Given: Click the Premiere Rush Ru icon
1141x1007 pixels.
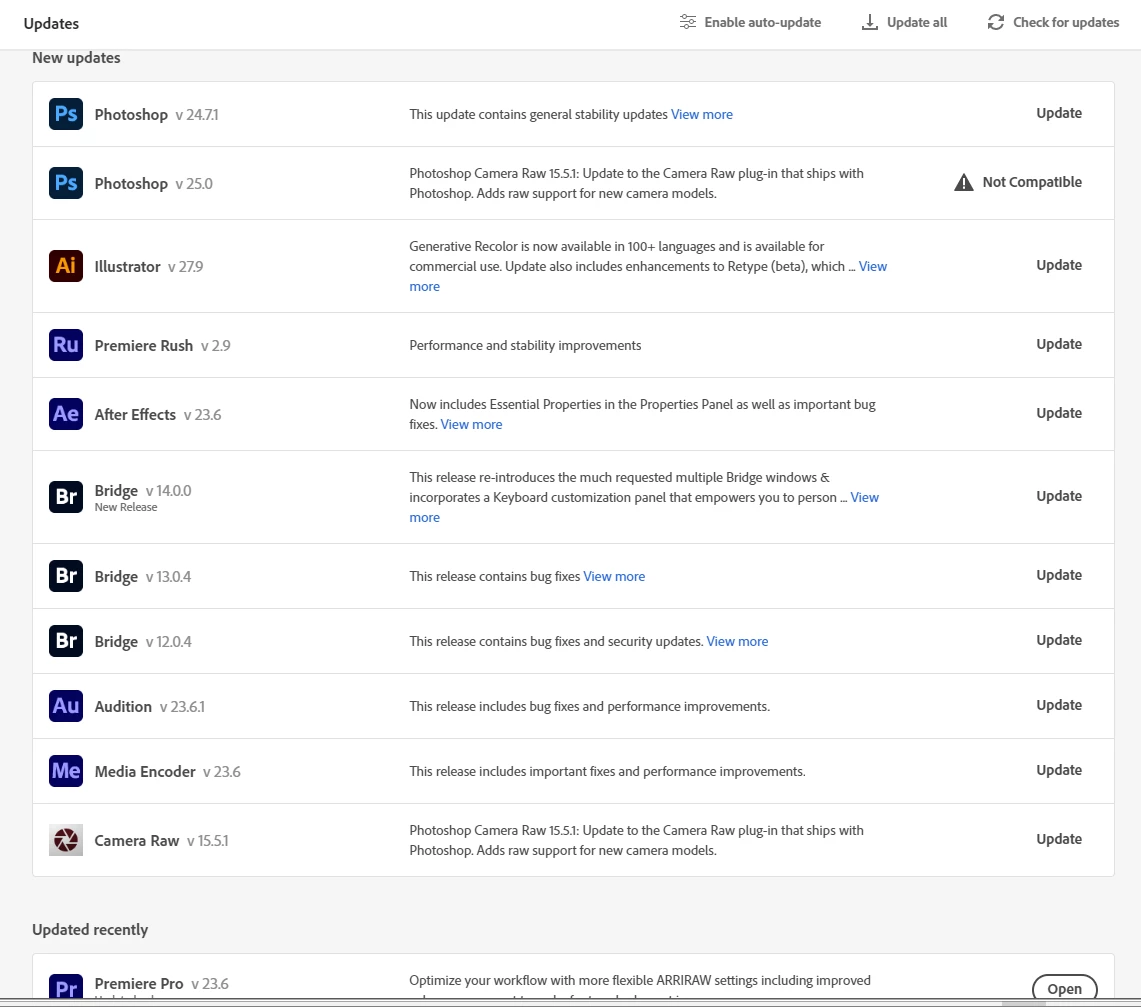Looking at the screenshot, I should pos(65,345).
